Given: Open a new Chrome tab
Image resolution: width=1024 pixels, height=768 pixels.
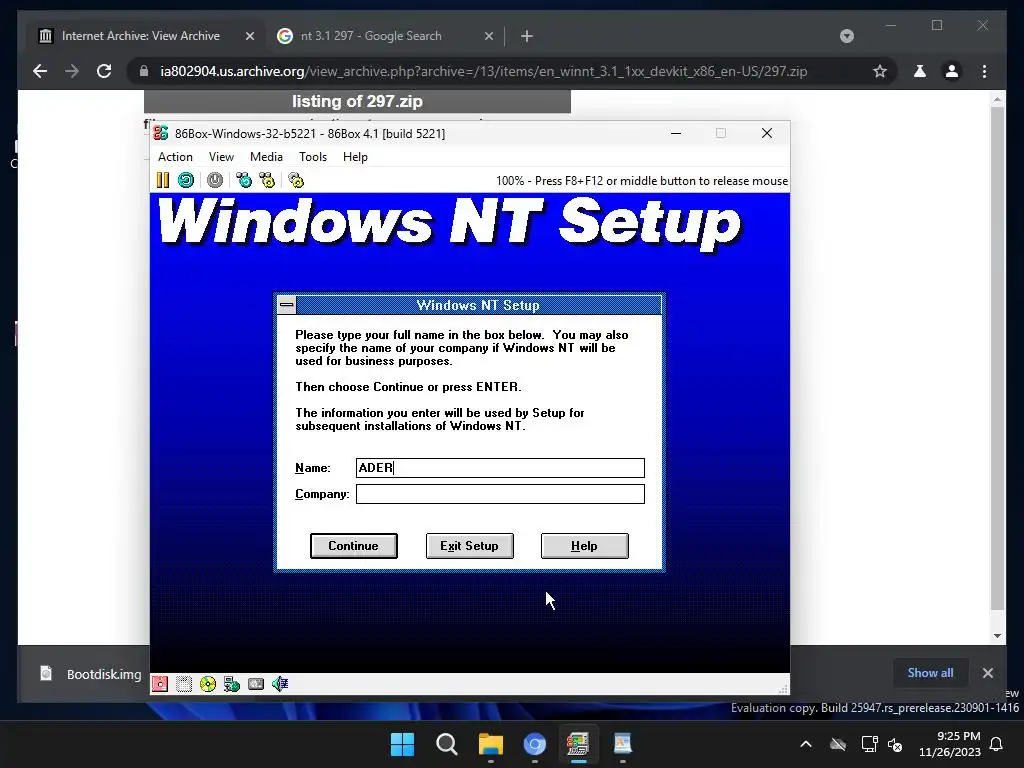Looking at the screenshot, I should [527, 36].
